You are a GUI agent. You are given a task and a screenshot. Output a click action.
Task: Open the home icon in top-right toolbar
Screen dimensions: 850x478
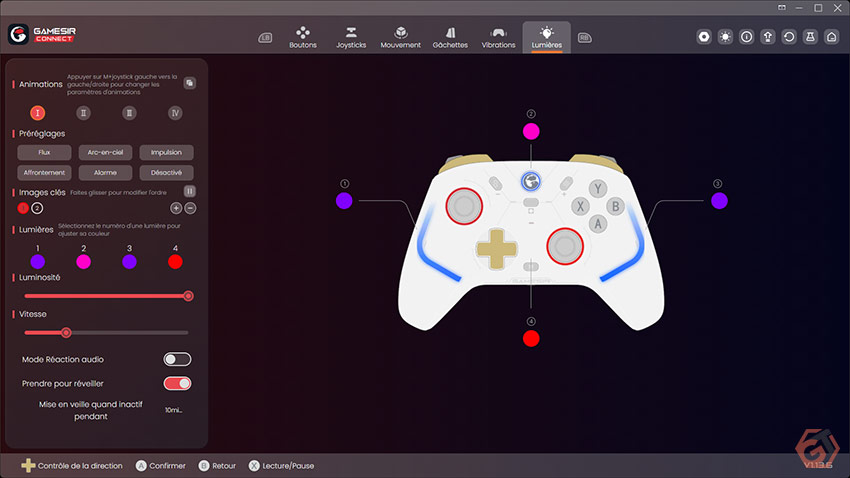(x=832, y=37)
